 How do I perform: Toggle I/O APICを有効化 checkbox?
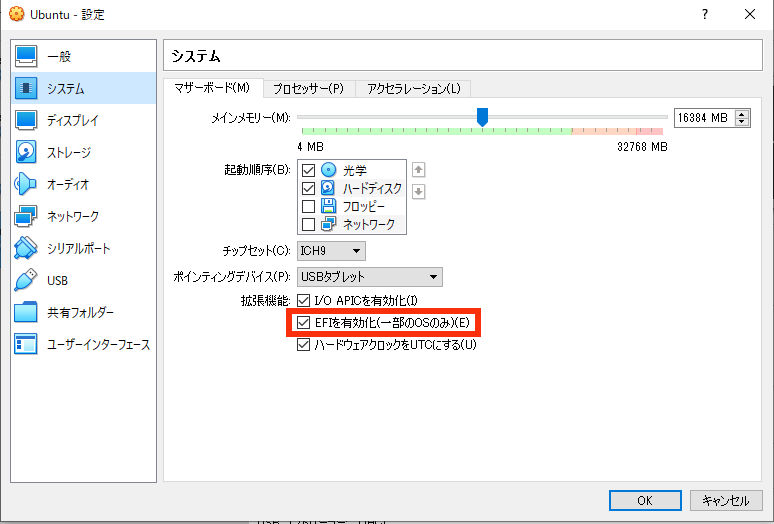coord(303,300)
